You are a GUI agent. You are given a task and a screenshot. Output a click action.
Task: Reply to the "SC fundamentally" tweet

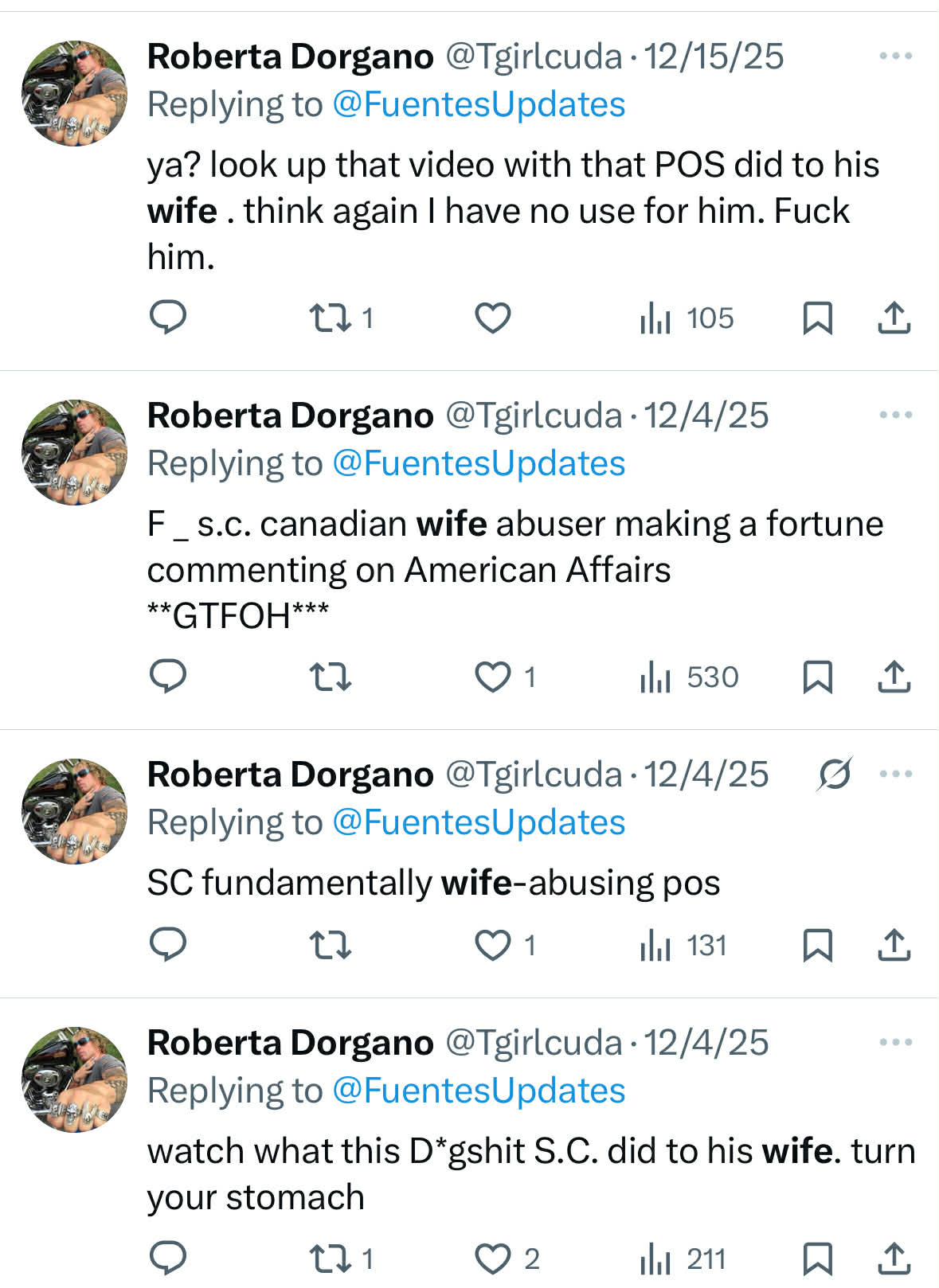click(168, 945)
